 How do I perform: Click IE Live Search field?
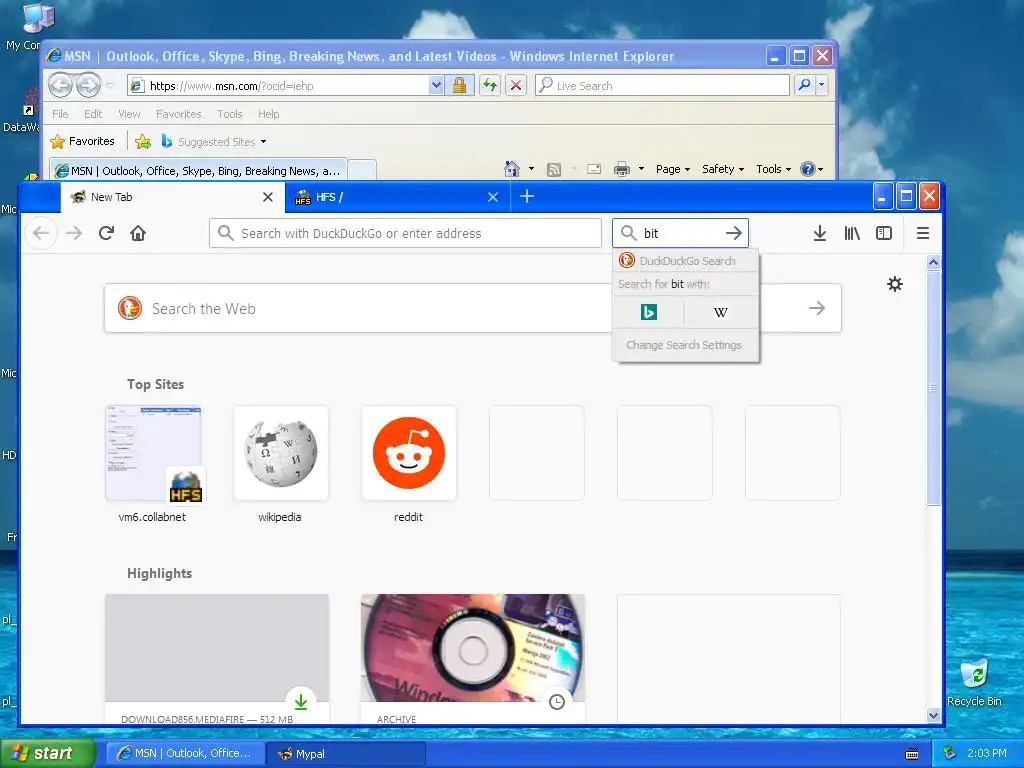click(x=662, y=85)
